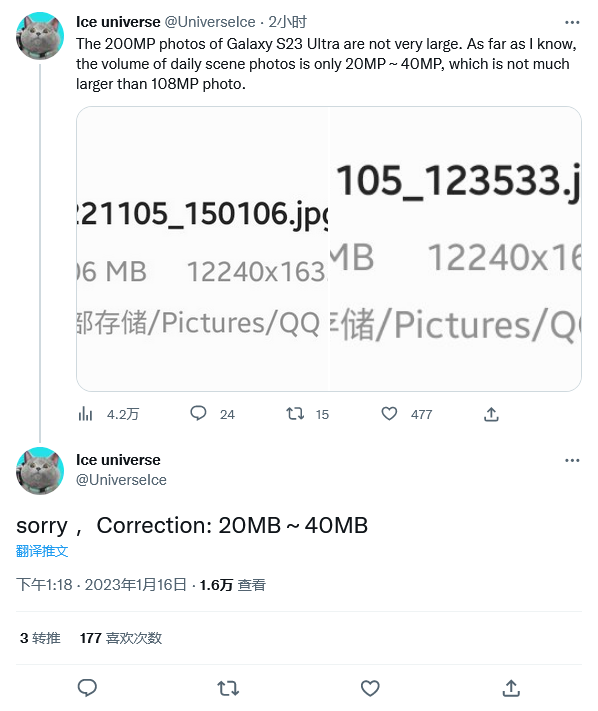This screenshot has width=598, height=711.
Task: Open the 3 转推 retweets list
Action: click(x=40, y=638)
